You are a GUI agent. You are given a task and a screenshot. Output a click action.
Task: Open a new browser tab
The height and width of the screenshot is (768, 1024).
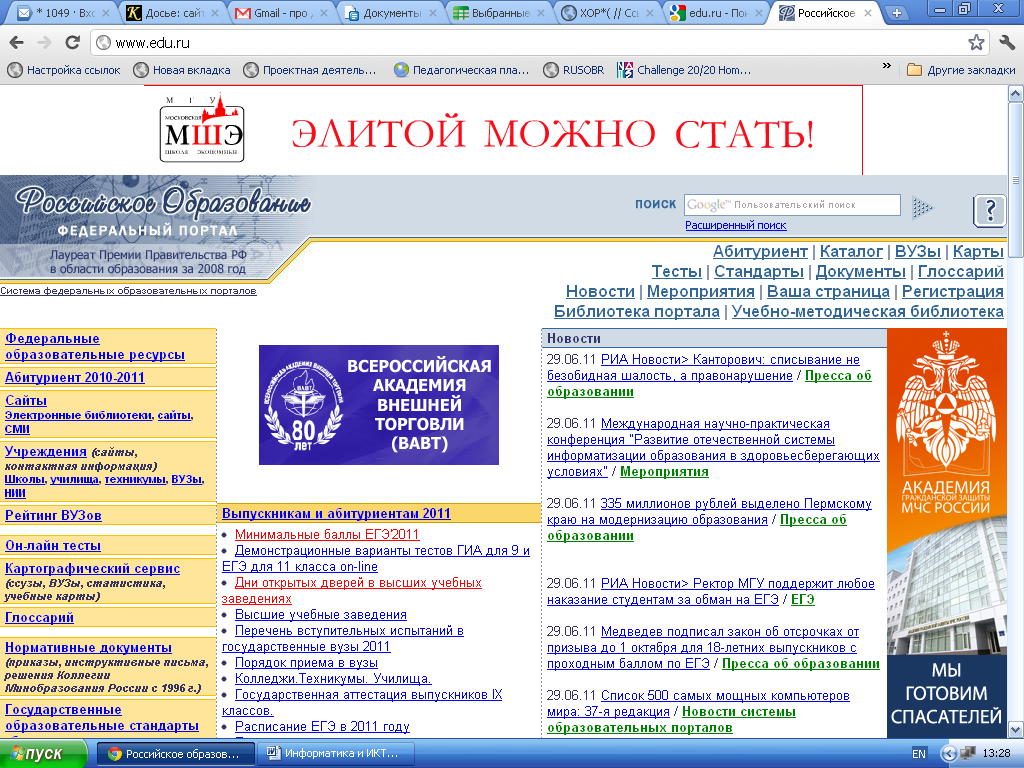click(897, 13)
